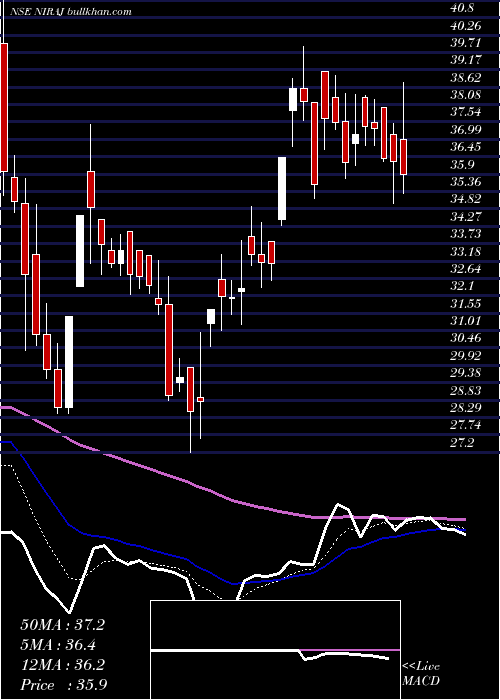Click the 39.71 price axis label
The image size is (500, 700).
click(466, 43)
